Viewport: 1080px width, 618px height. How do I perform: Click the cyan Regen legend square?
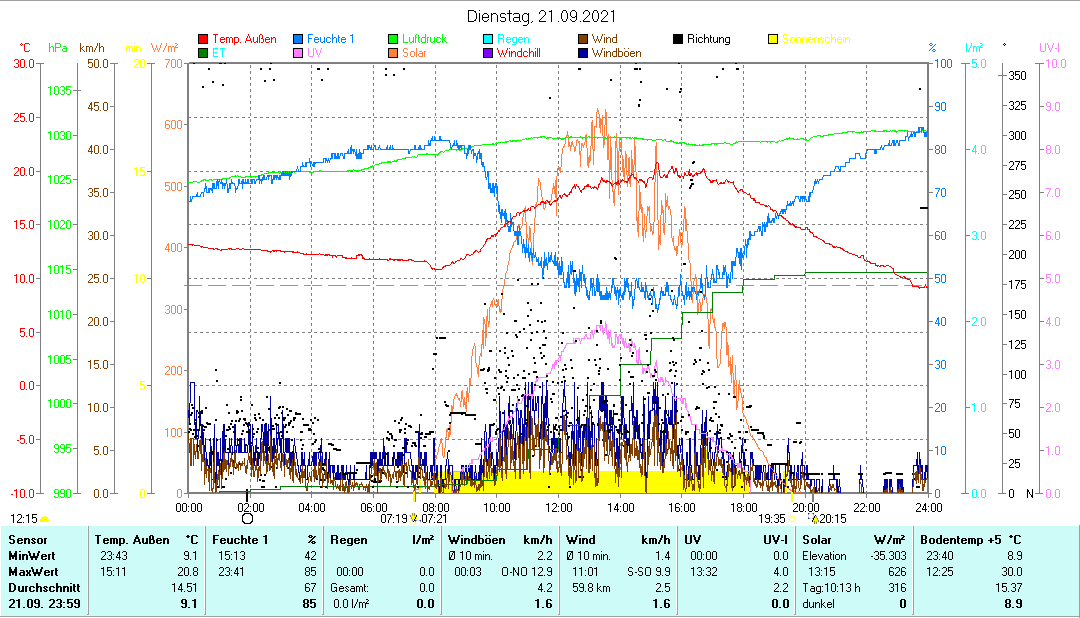pyautogui.click(x=488, y=40)
